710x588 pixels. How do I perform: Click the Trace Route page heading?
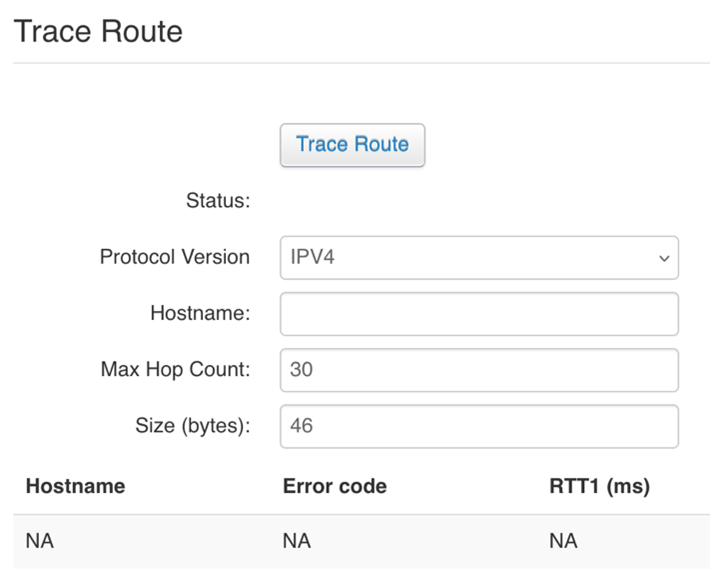(x=98, y=31)
